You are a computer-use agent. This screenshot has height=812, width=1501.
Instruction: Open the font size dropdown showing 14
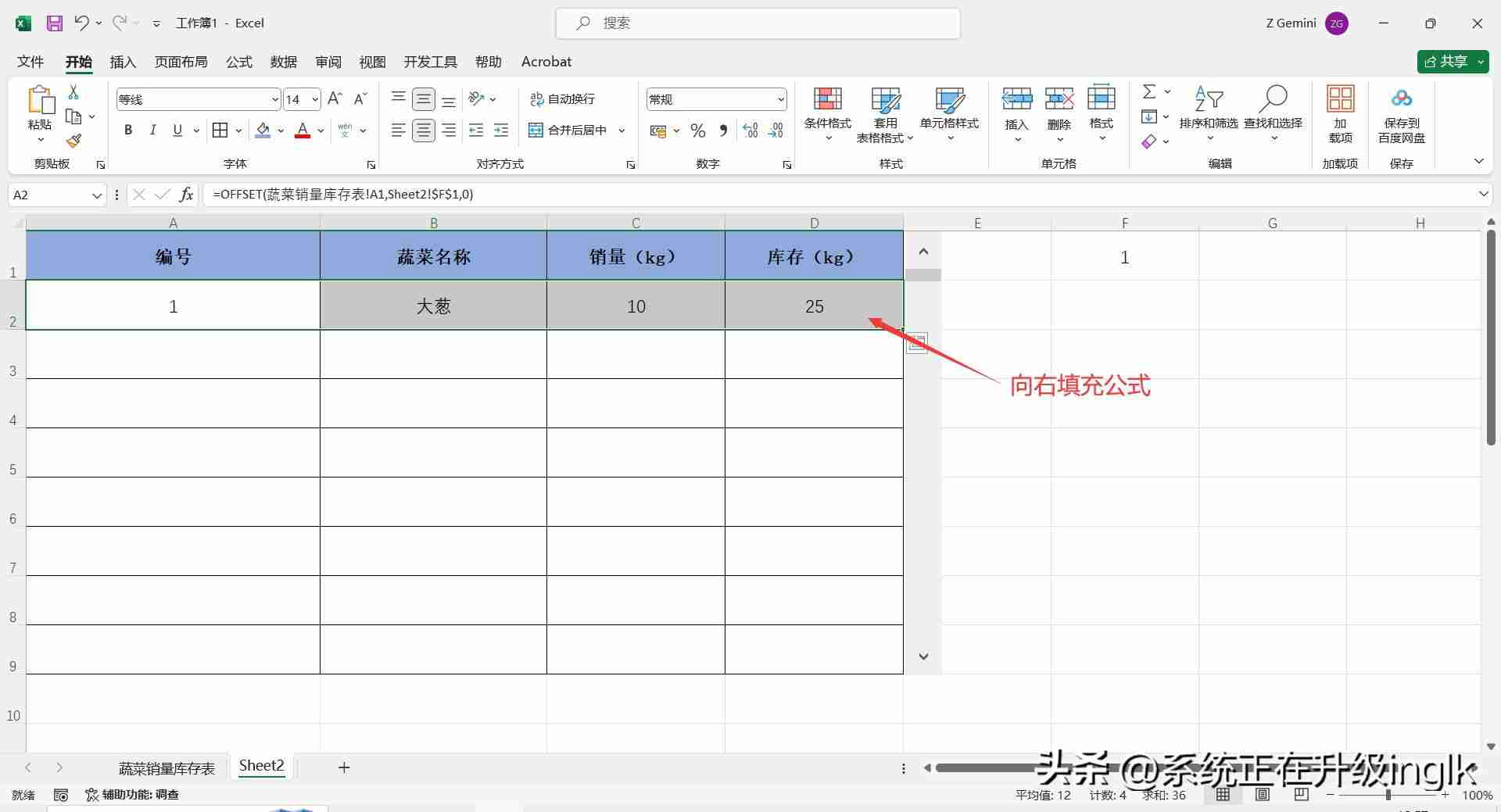click(314, 99)
